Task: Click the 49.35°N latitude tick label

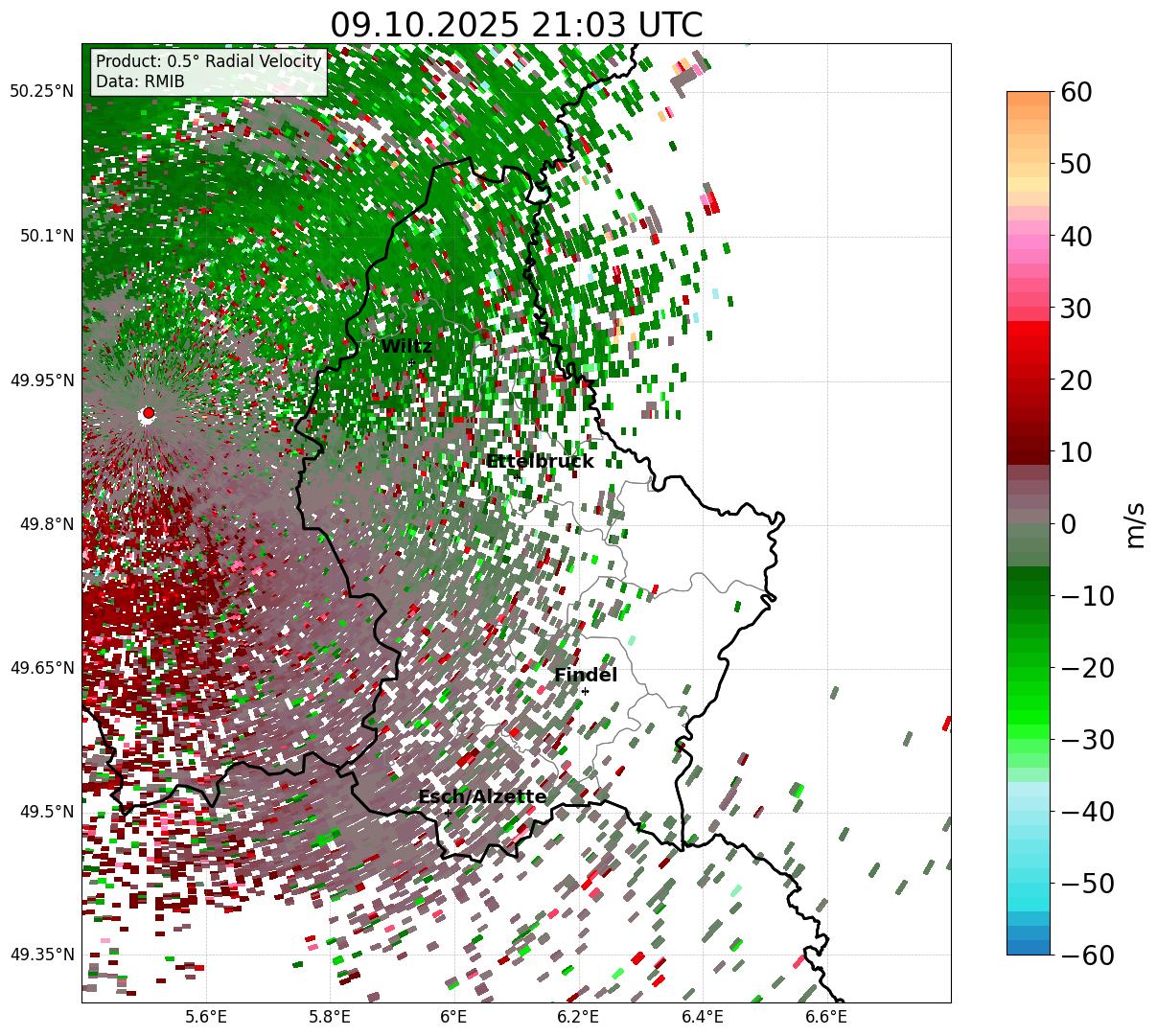Action: (42, 955)
